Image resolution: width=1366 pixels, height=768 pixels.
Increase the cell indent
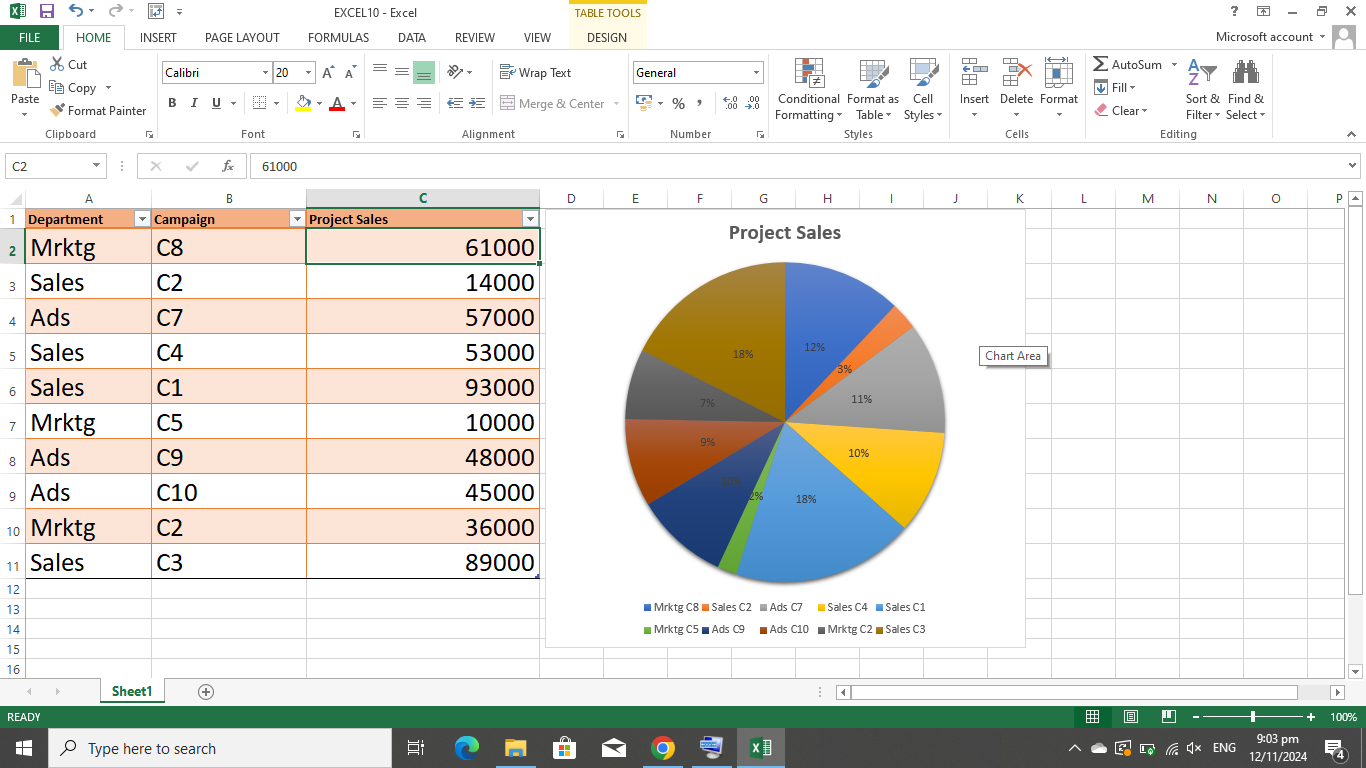pos(476,103)
